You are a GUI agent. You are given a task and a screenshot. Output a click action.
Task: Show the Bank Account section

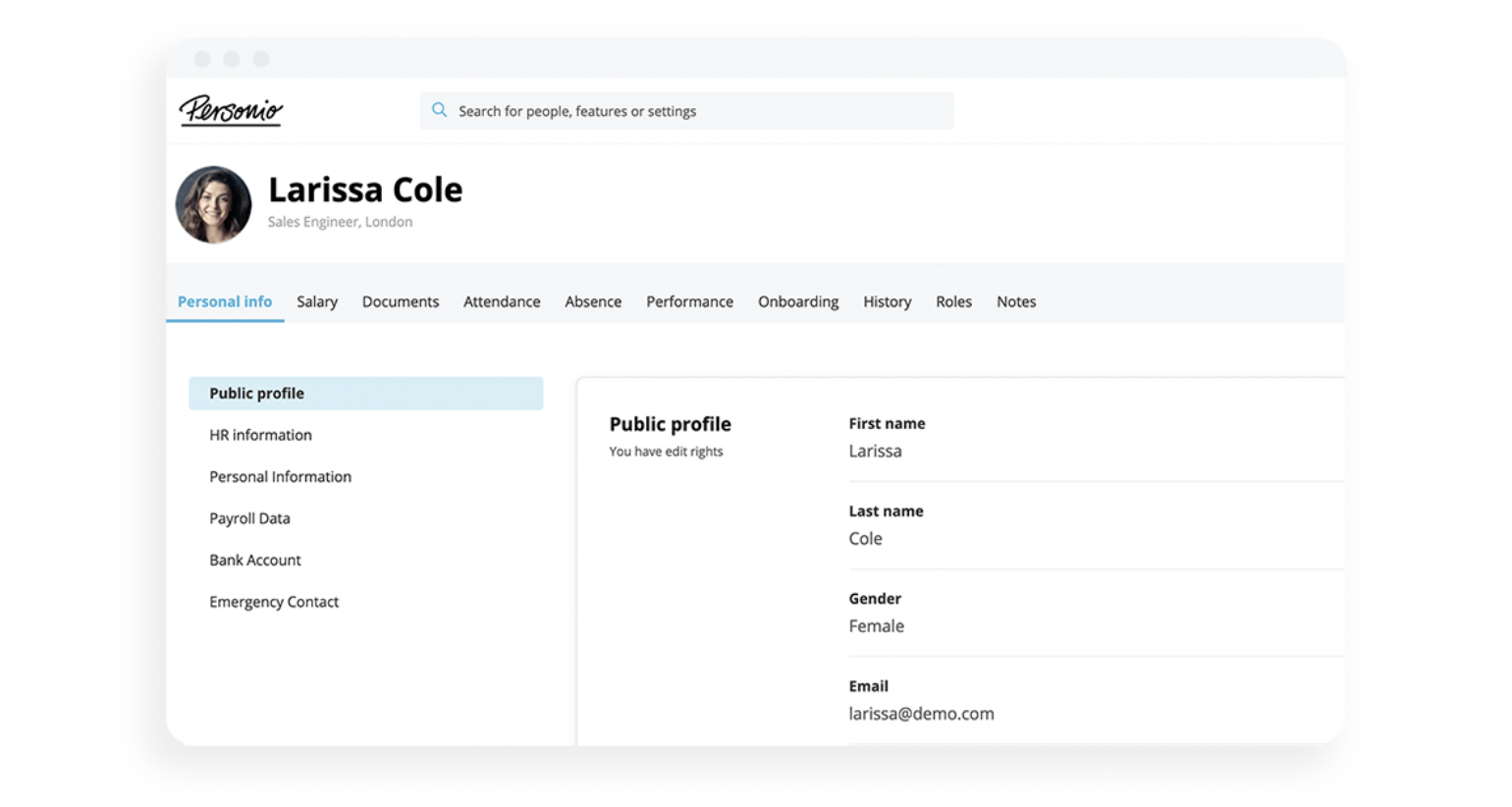click(255, 560)
